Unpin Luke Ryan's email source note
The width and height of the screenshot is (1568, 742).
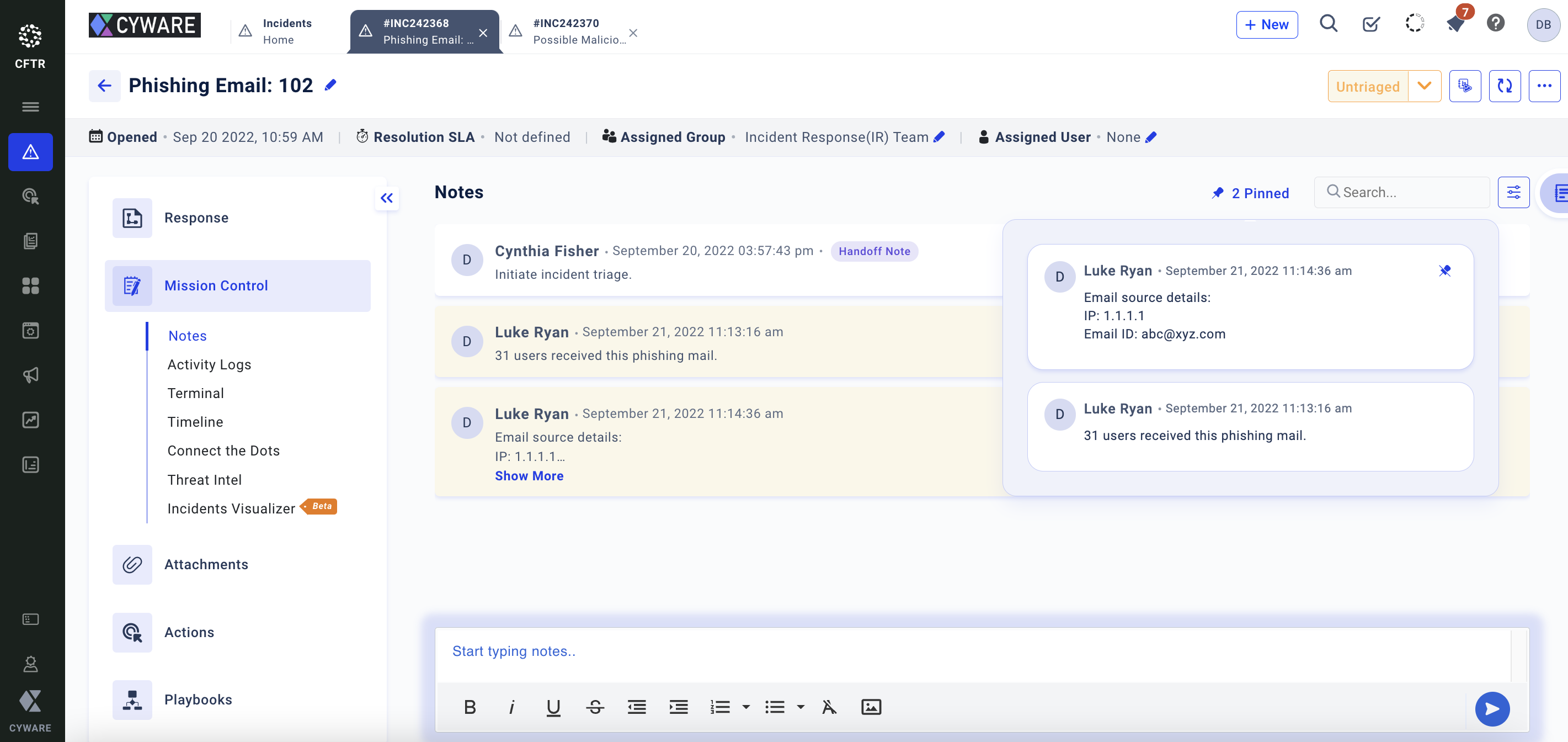(x=1444, y=271)
